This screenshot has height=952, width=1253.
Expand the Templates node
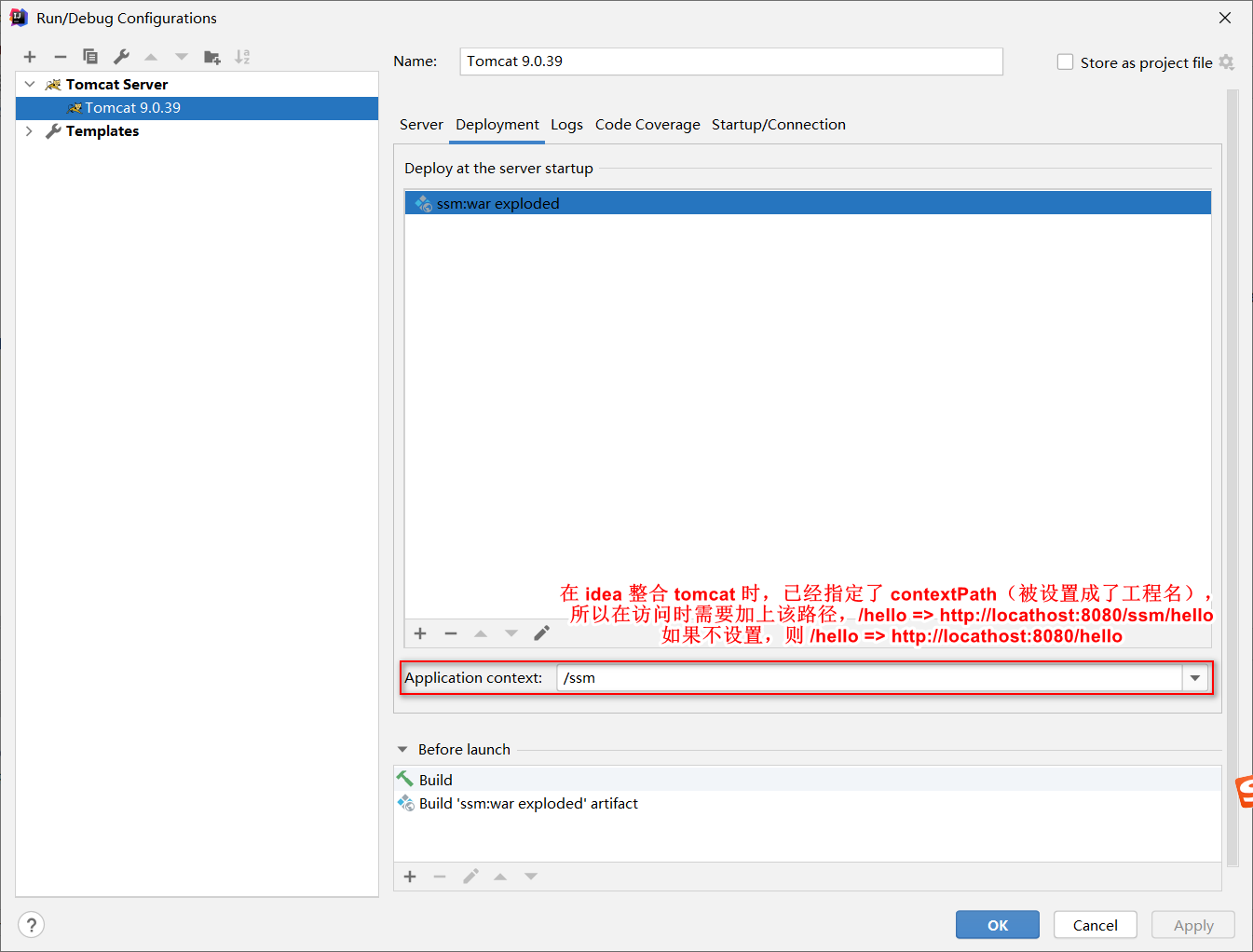click(x=29, y=130)
